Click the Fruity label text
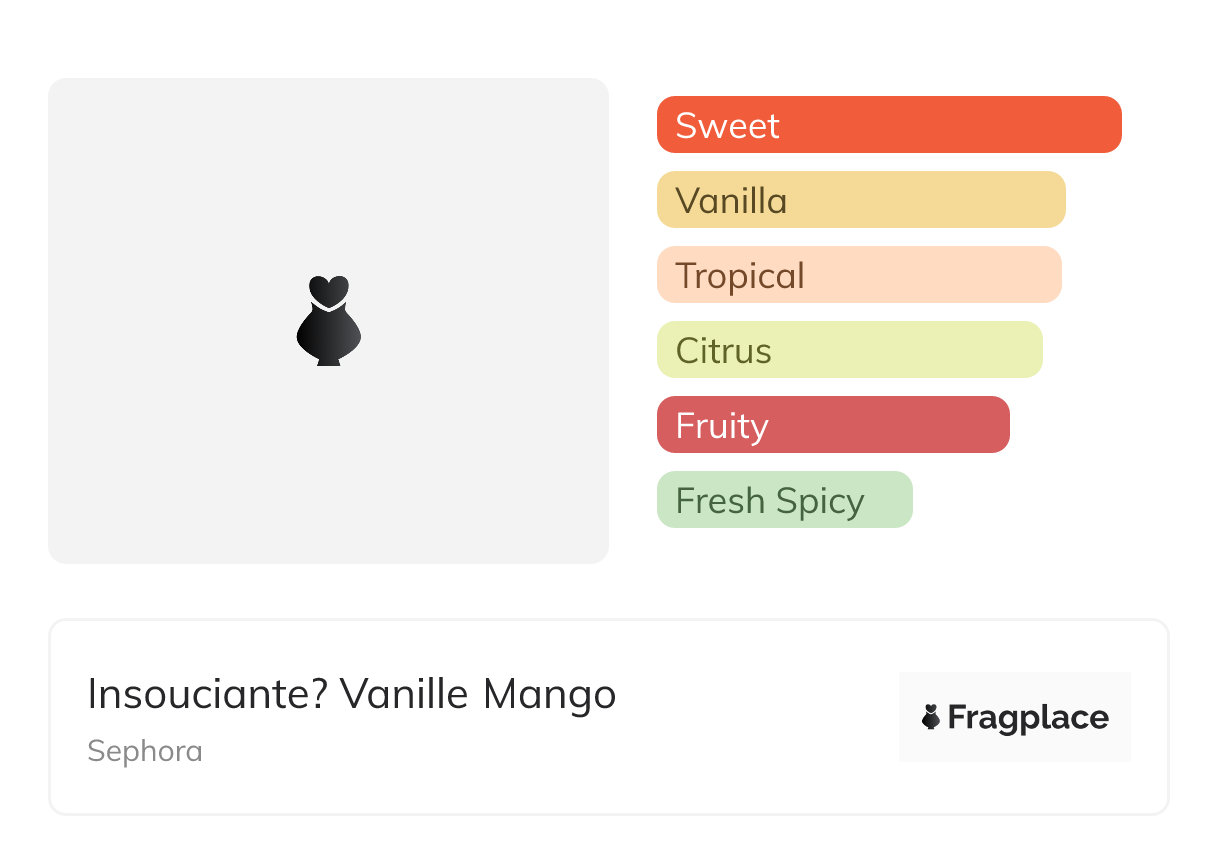This screenshot has width=1218, height=864. coord(722,426)
